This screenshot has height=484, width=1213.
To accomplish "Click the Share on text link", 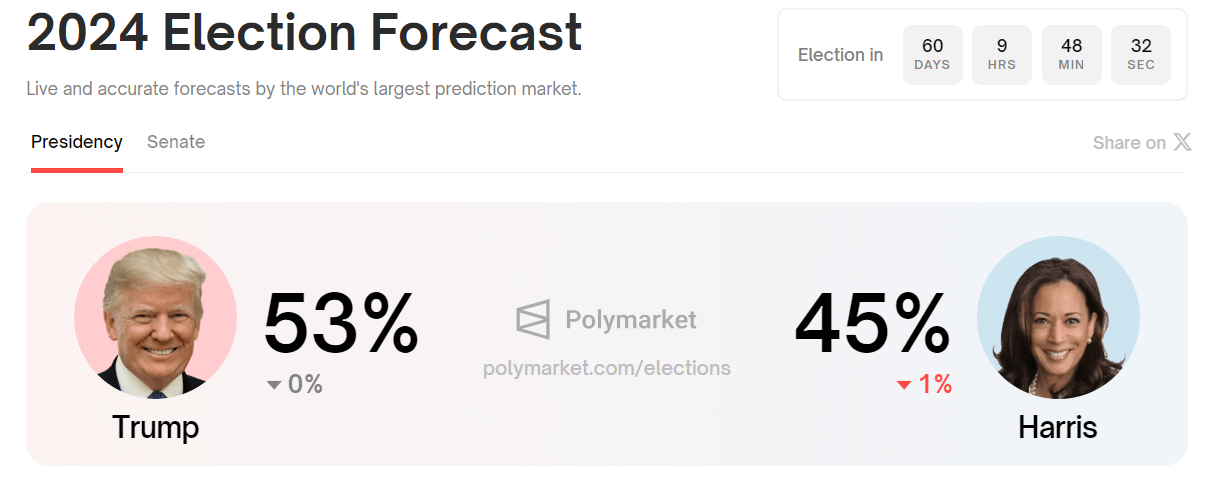I will (x=1129, y=143).
